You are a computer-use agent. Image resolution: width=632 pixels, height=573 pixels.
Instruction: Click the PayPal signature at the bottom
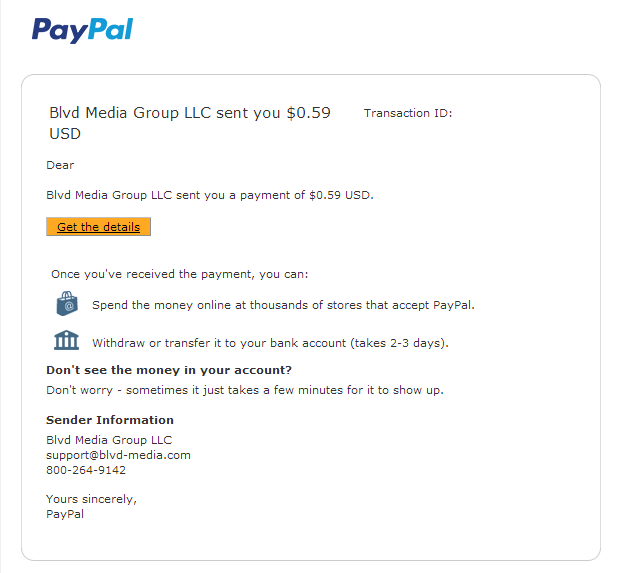(x=65, y=514)
